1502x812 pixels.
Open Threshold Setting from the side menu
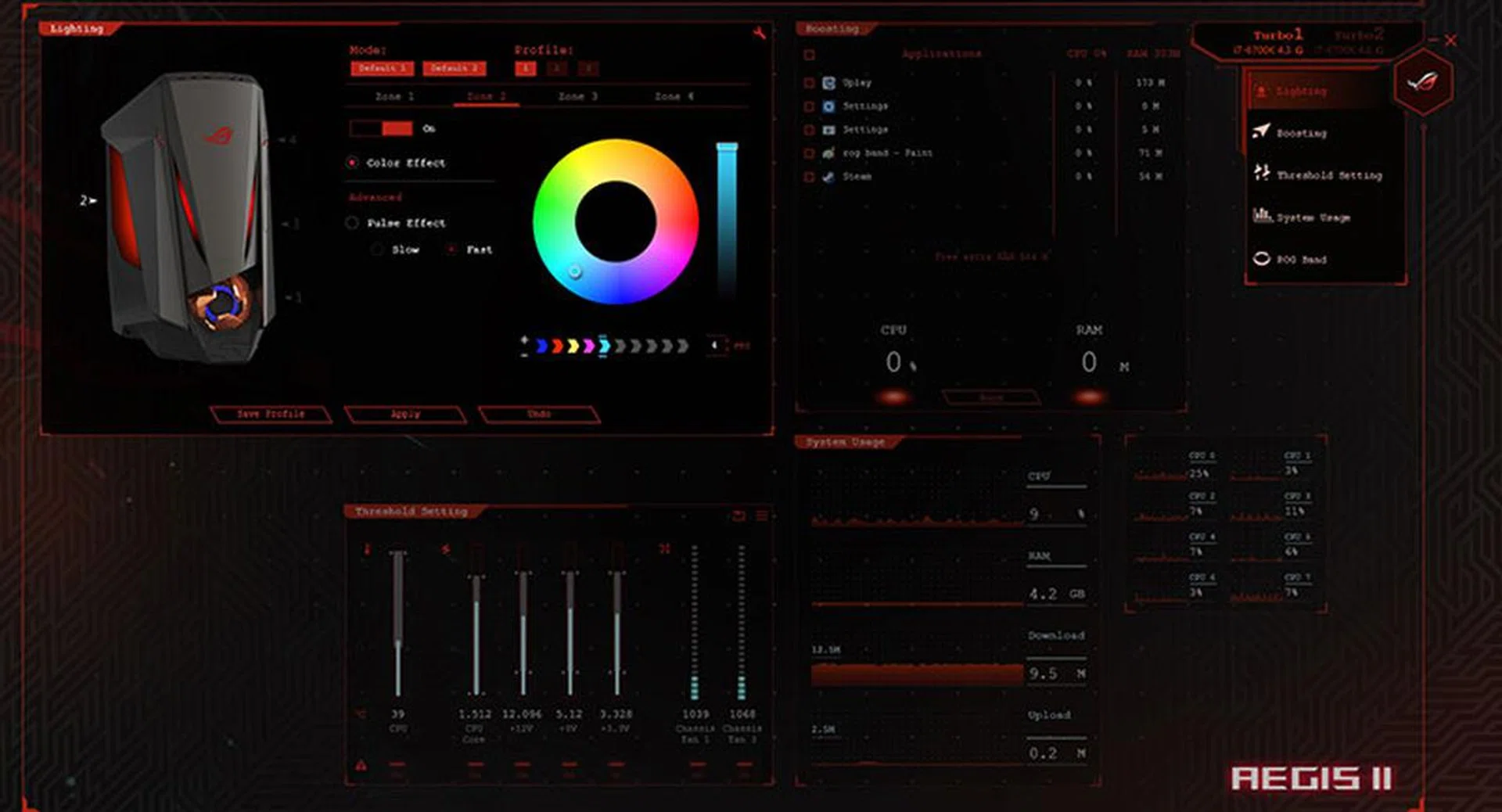tap(1328, 175)
